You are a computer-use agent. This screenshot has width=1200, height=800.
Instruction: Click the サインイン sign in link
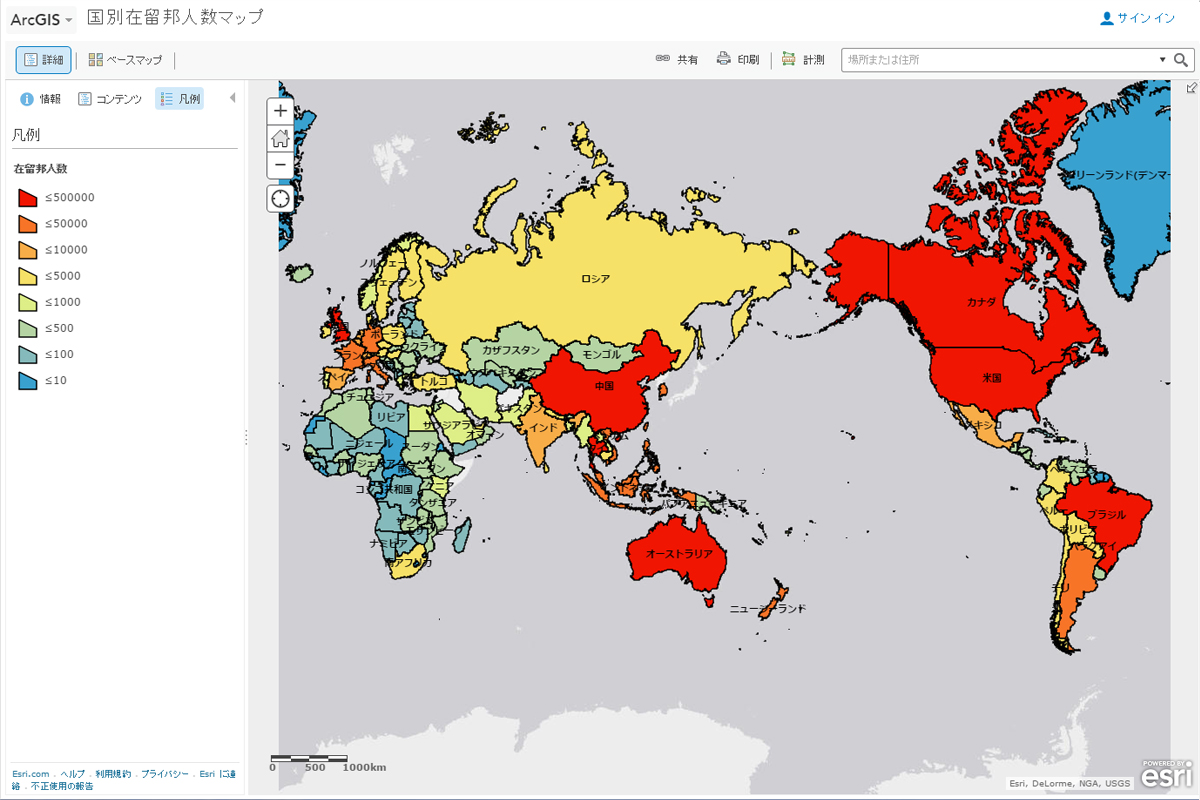[x=1138, y=18]
